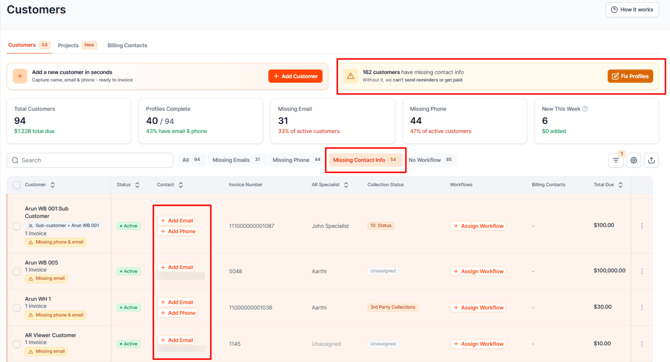Add Email for Arun WB 001:Sub Customer
Viewport: 670px width, 362px height.
point(177,221)
